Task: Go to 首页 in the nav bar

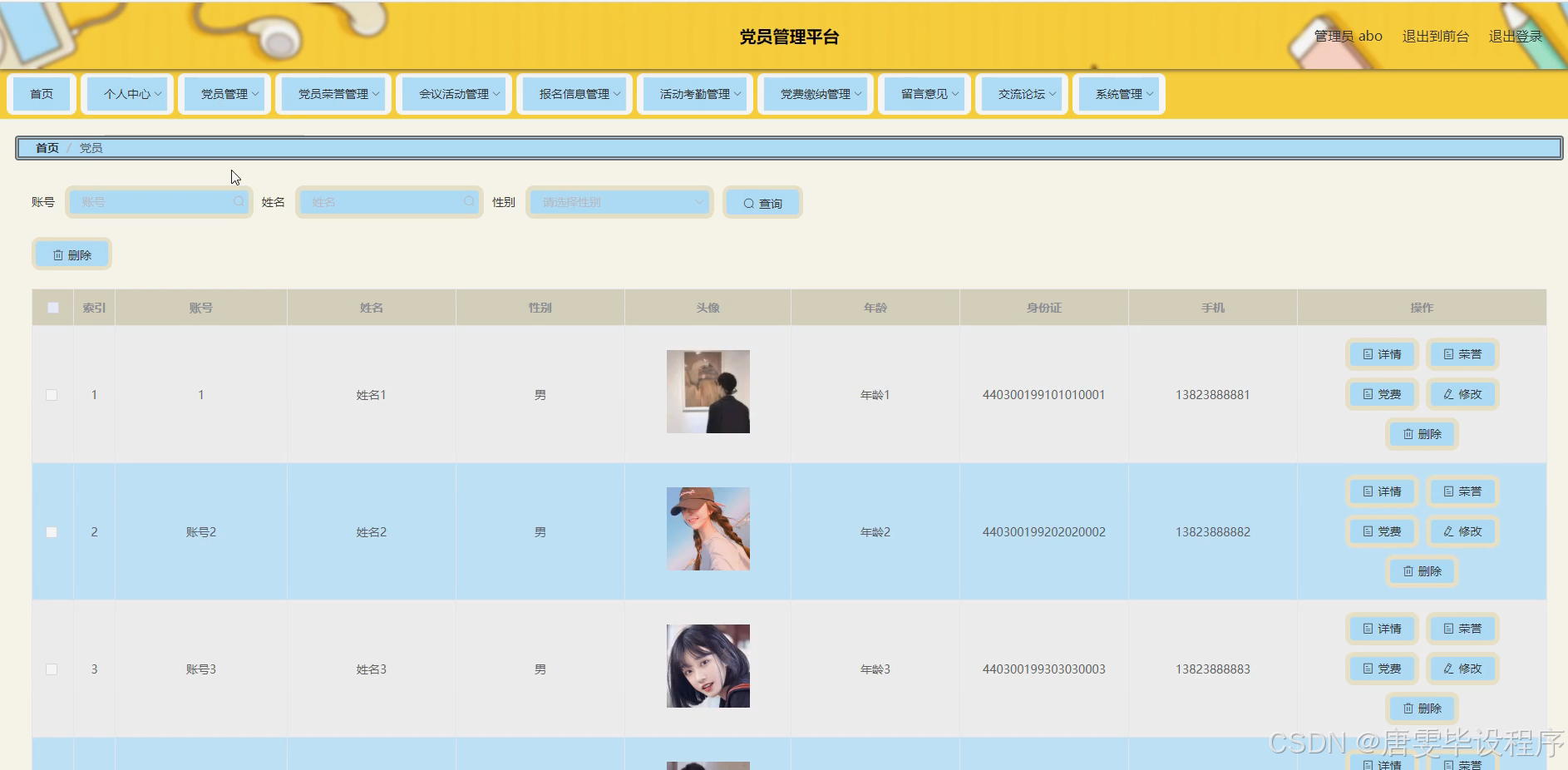Action: pos(42,94)
